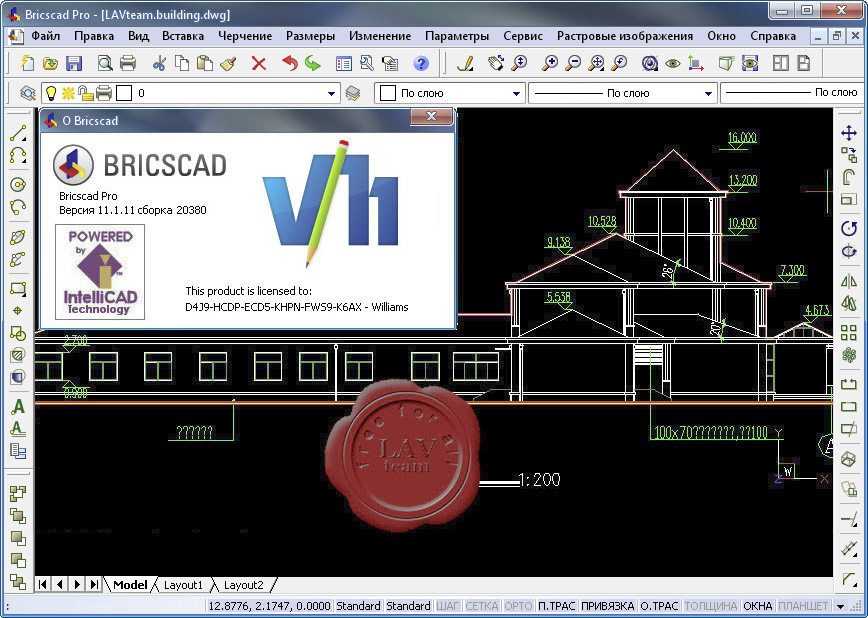The image size is (868, 618).
Task: Toggle ОРТО mode in status bar
Action: click(519, 606)
